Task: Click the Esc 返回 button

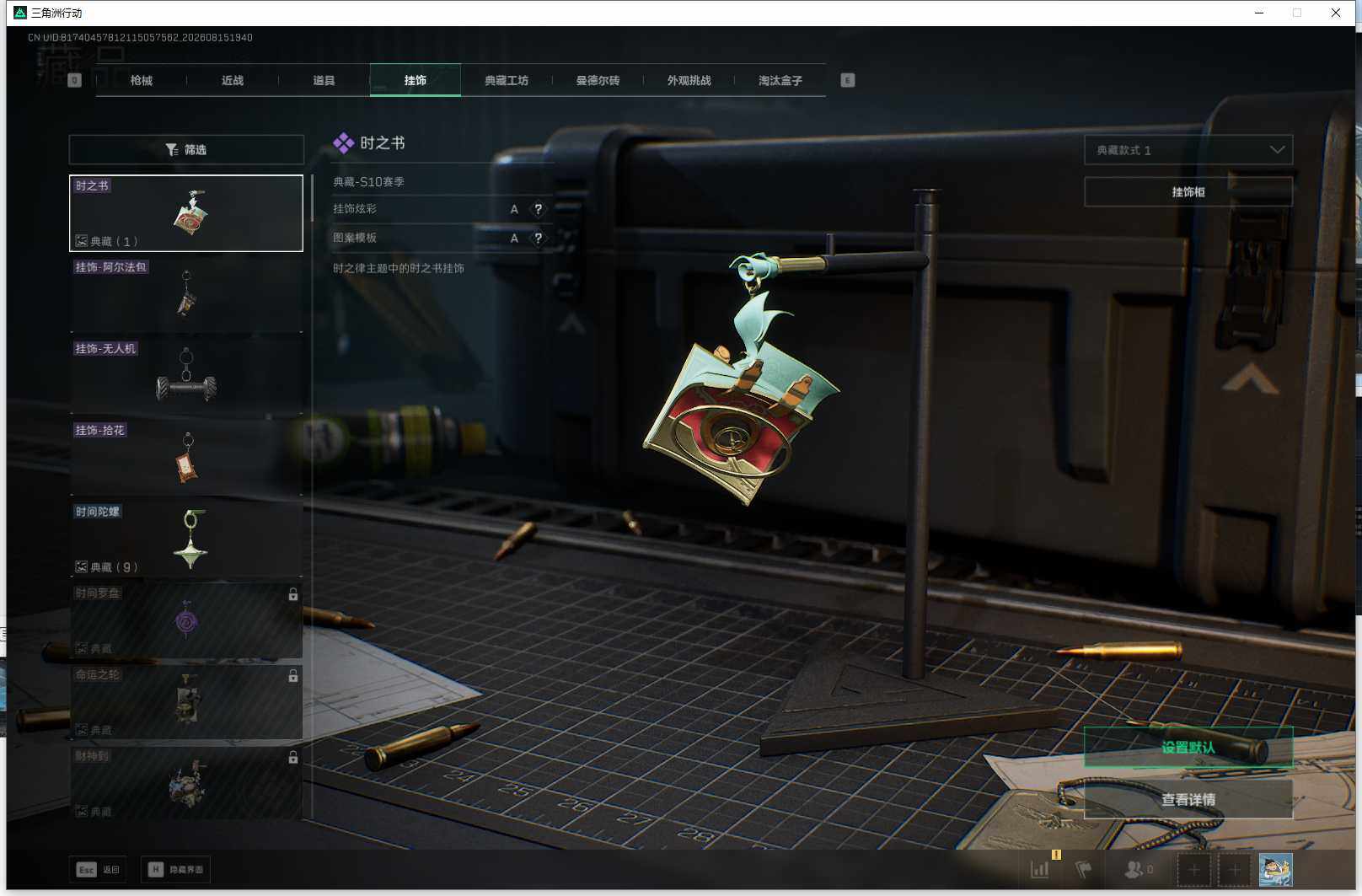Action: 98,870
